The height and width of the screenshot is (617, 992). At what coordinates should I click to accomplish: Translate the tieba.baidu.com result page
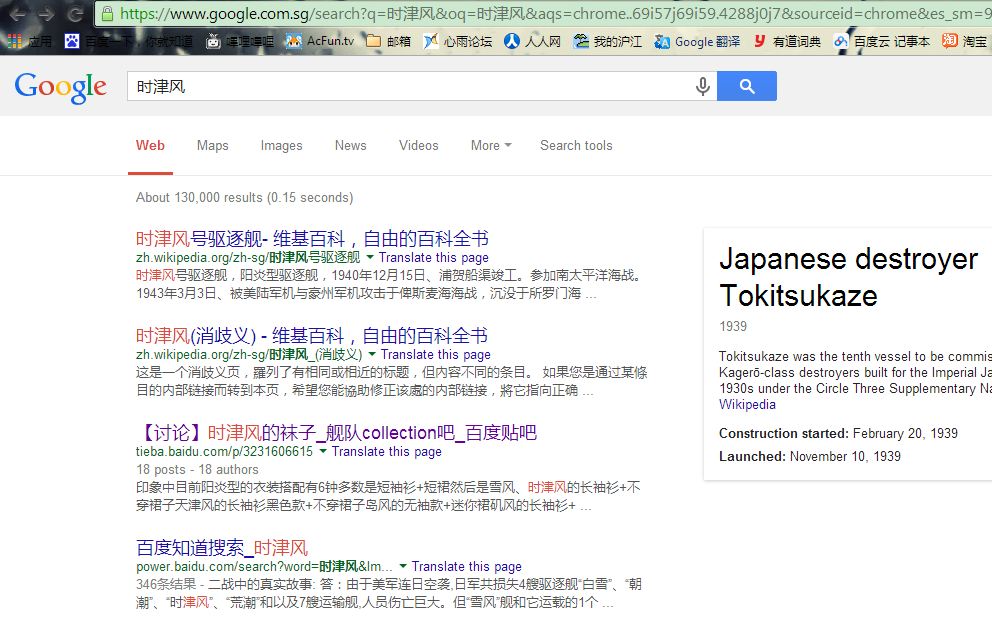click(x=387, y=451)
